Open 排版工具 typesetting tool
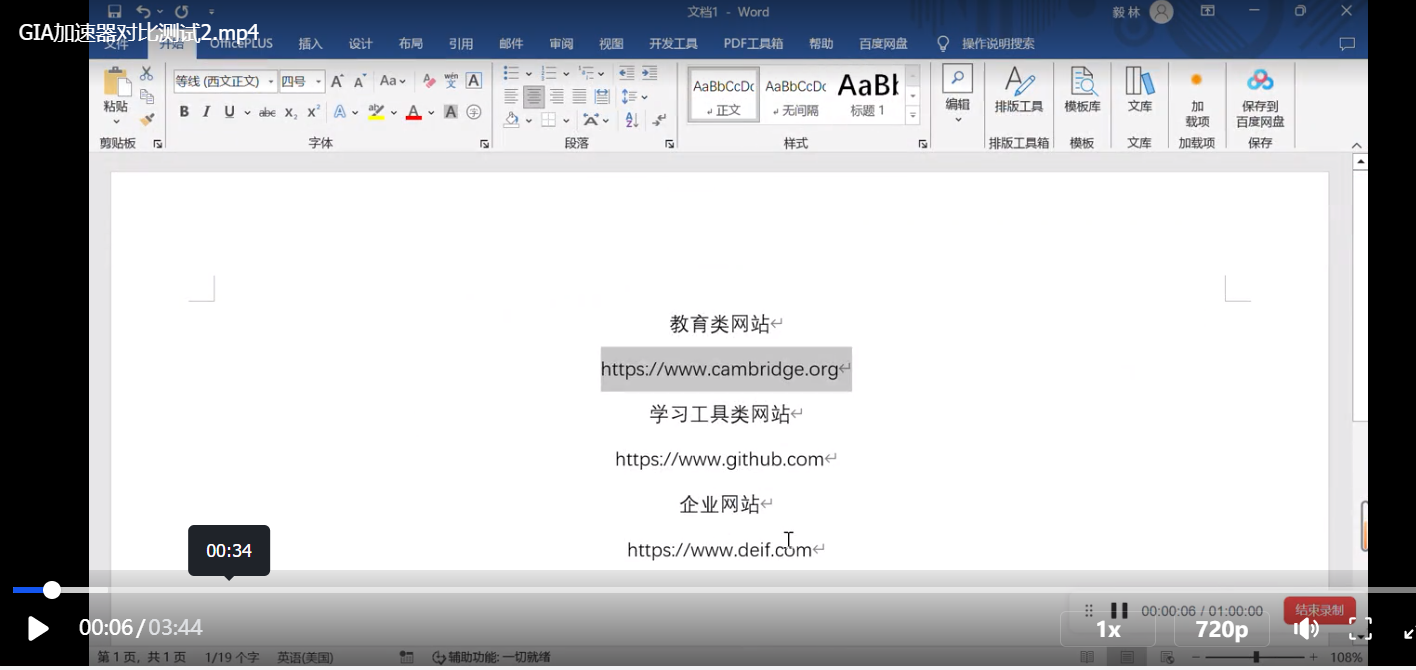The height and width of the screenshot is (670, 1416). 1018,91
